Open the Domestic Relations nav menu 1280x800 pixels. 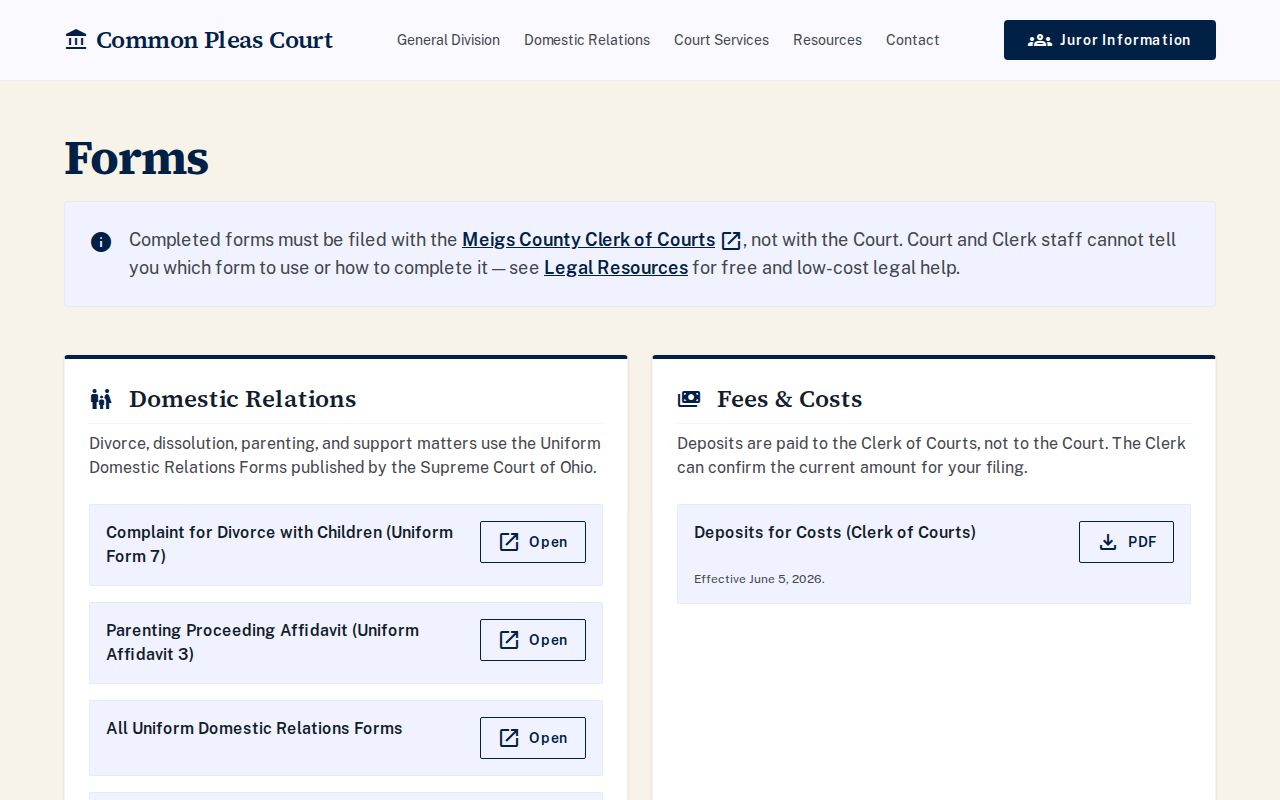click(x=587, y=40)
